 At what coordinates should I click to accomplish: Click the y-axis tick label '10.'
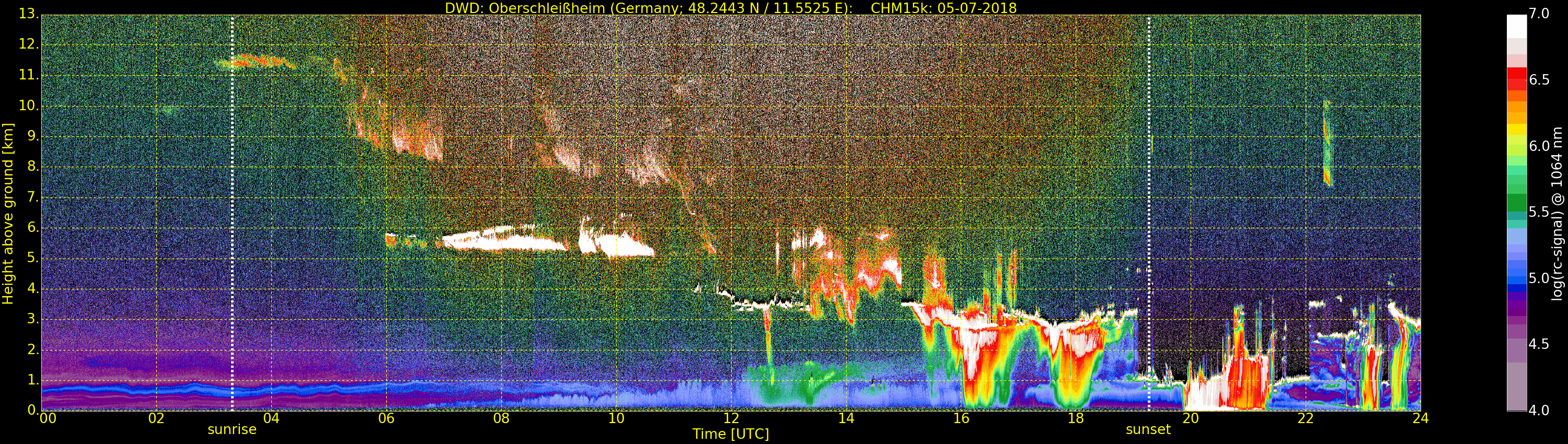coord(28,105)
